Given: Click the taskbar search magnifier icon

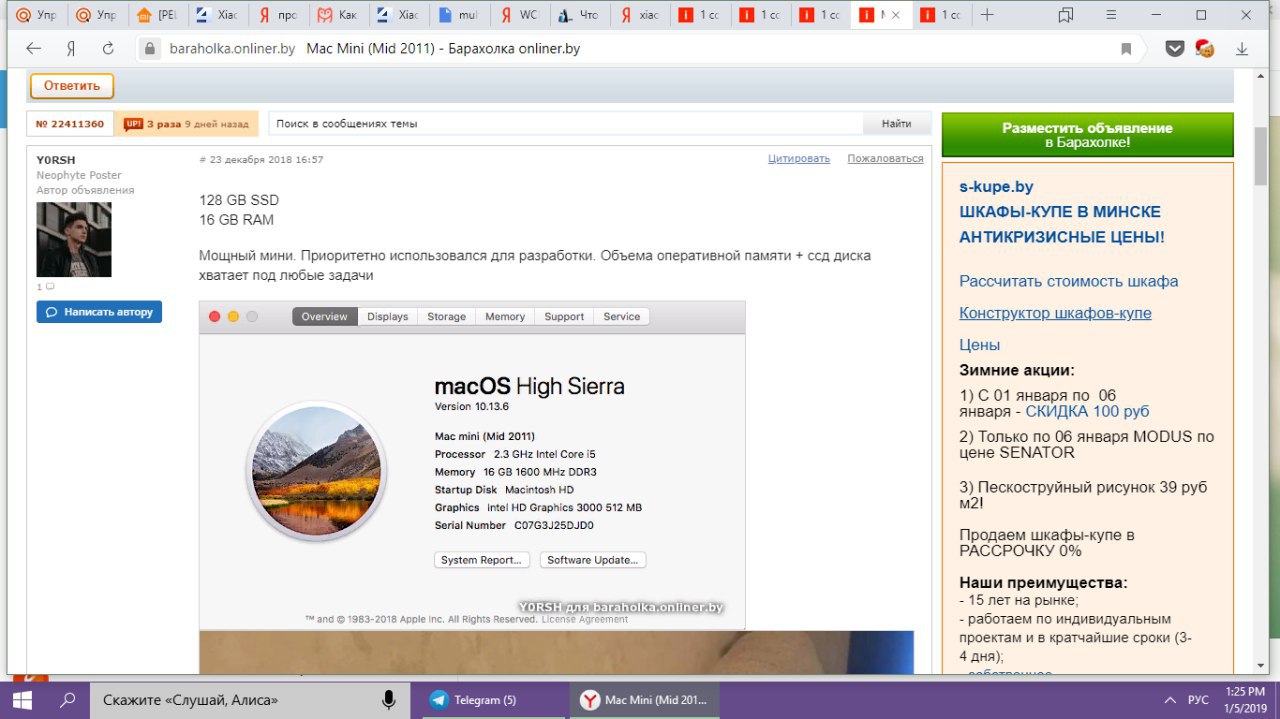Looking at the screenshot, I should point(68,700).
